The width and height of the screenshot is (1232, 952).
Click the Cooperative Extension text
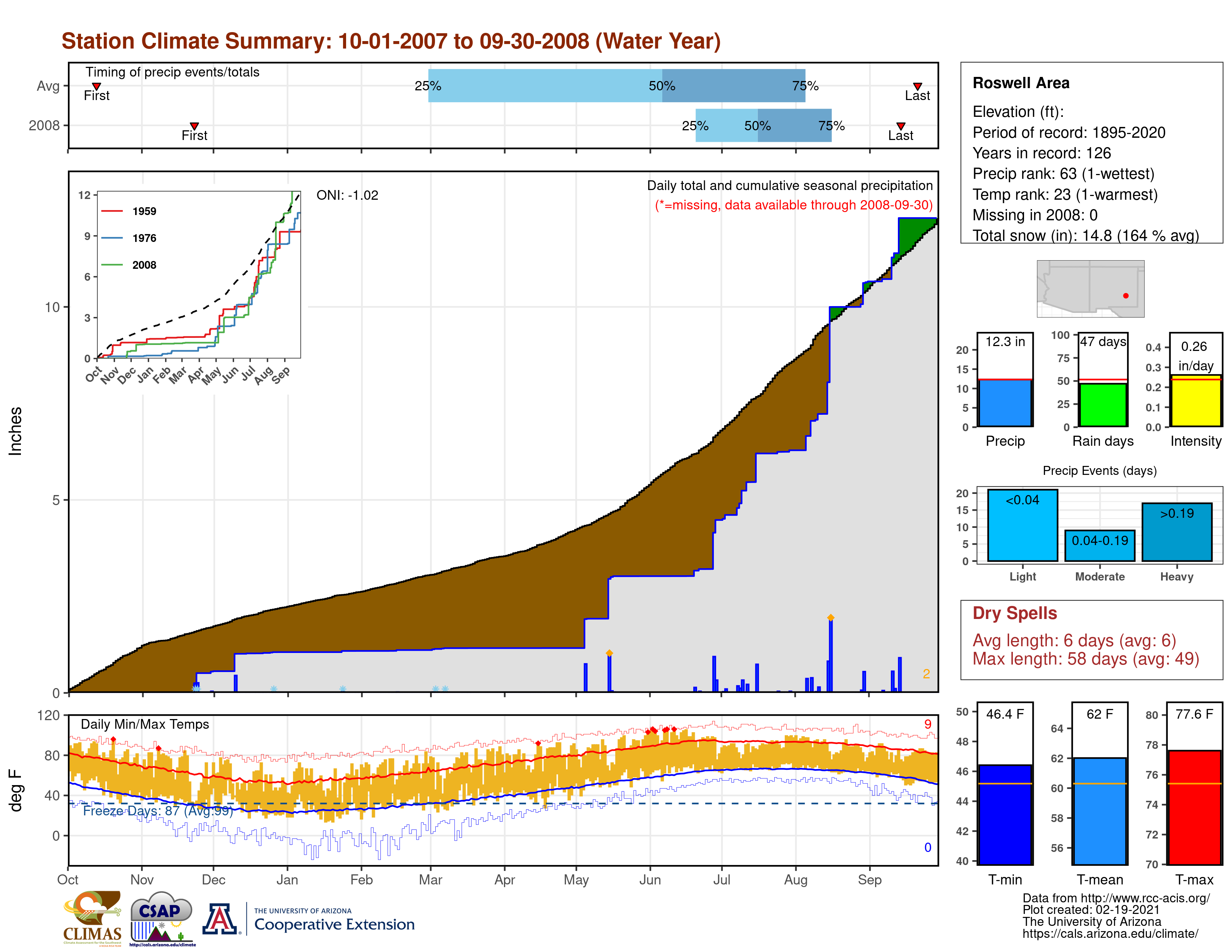tap(334, 924)
